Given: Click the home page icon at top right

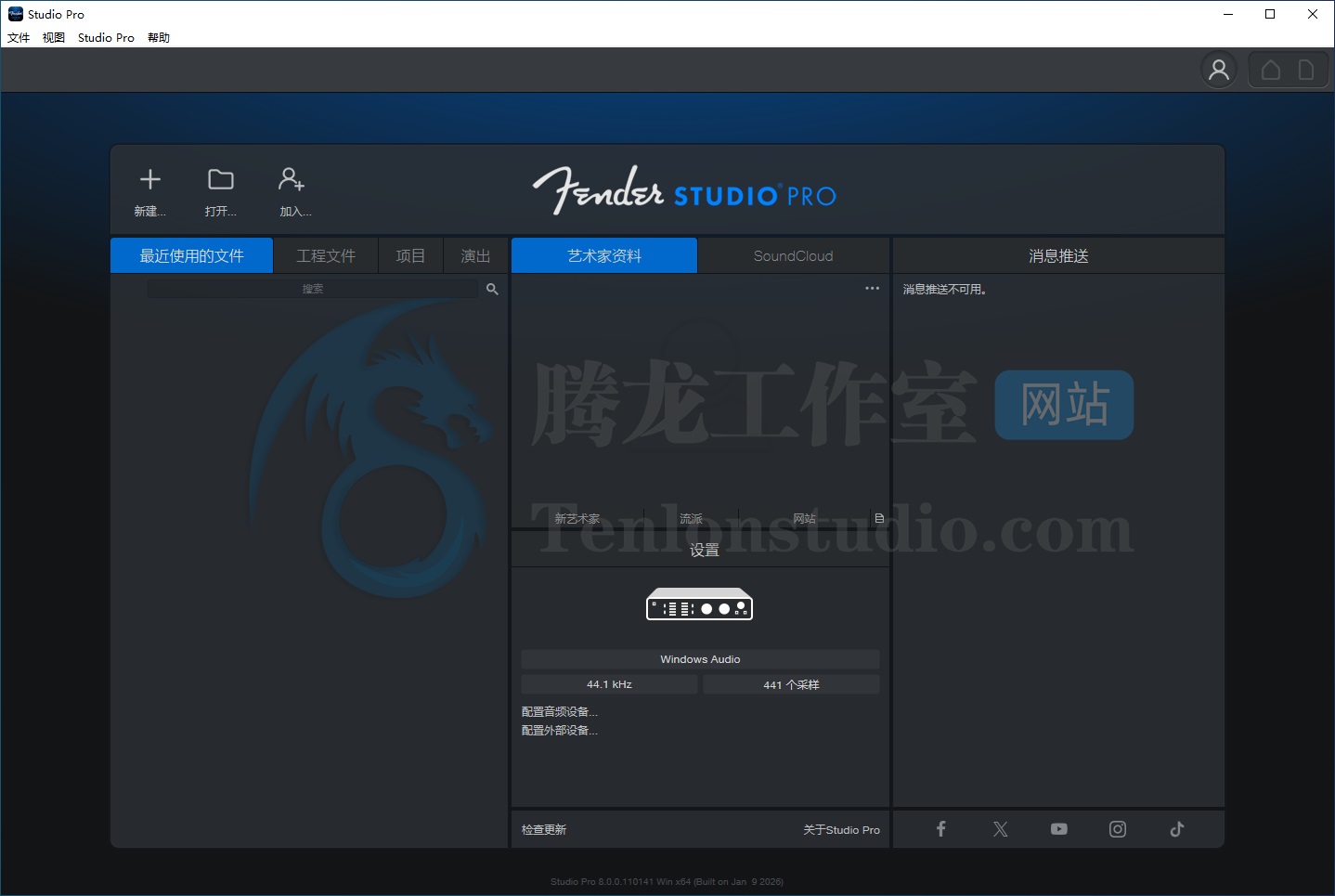Looking at the screenshot, I should click(1271, 71).
